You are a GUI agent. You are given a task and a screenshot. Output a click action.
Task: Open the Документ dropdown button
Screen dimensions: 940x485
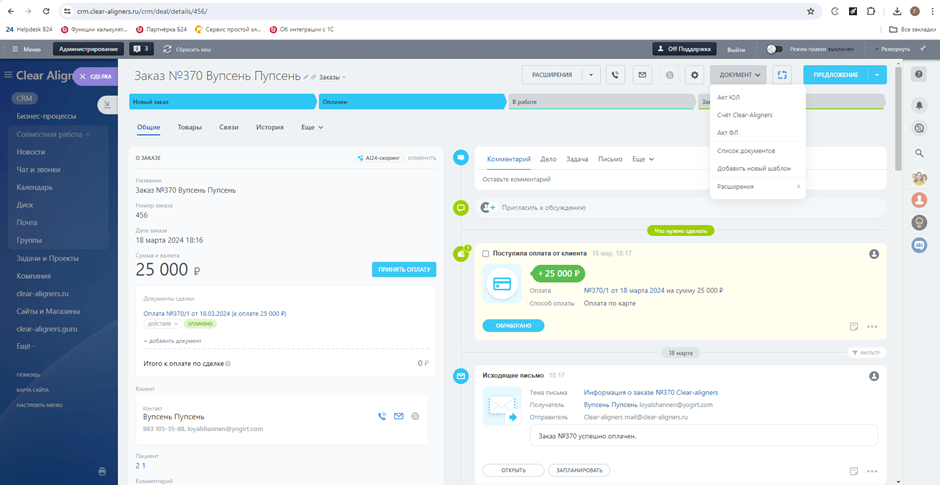pyautogui.click(x=738, y=75)
